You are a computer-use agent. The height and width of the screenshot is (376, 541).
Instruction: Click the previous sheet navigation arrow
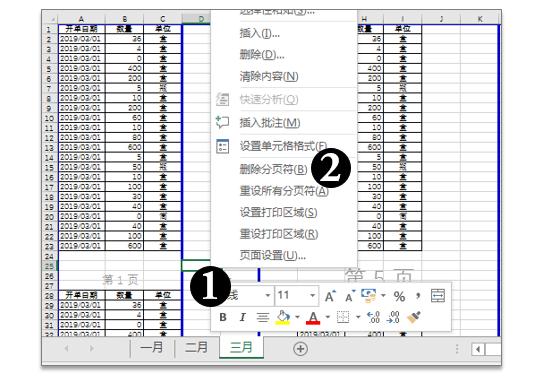(x=66, y=348)
